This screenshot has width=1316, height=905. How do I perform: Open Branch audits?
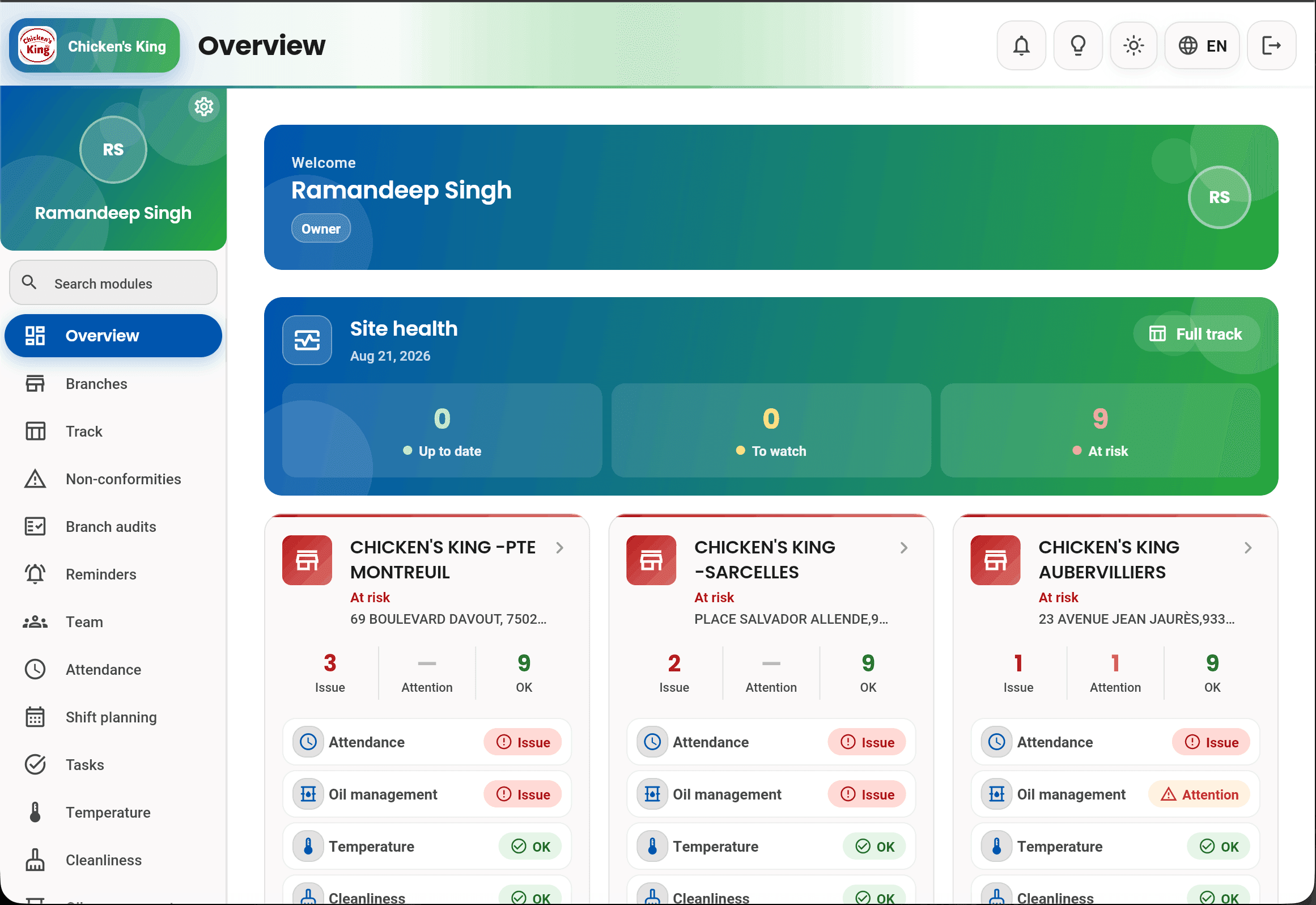coord(113,527)
